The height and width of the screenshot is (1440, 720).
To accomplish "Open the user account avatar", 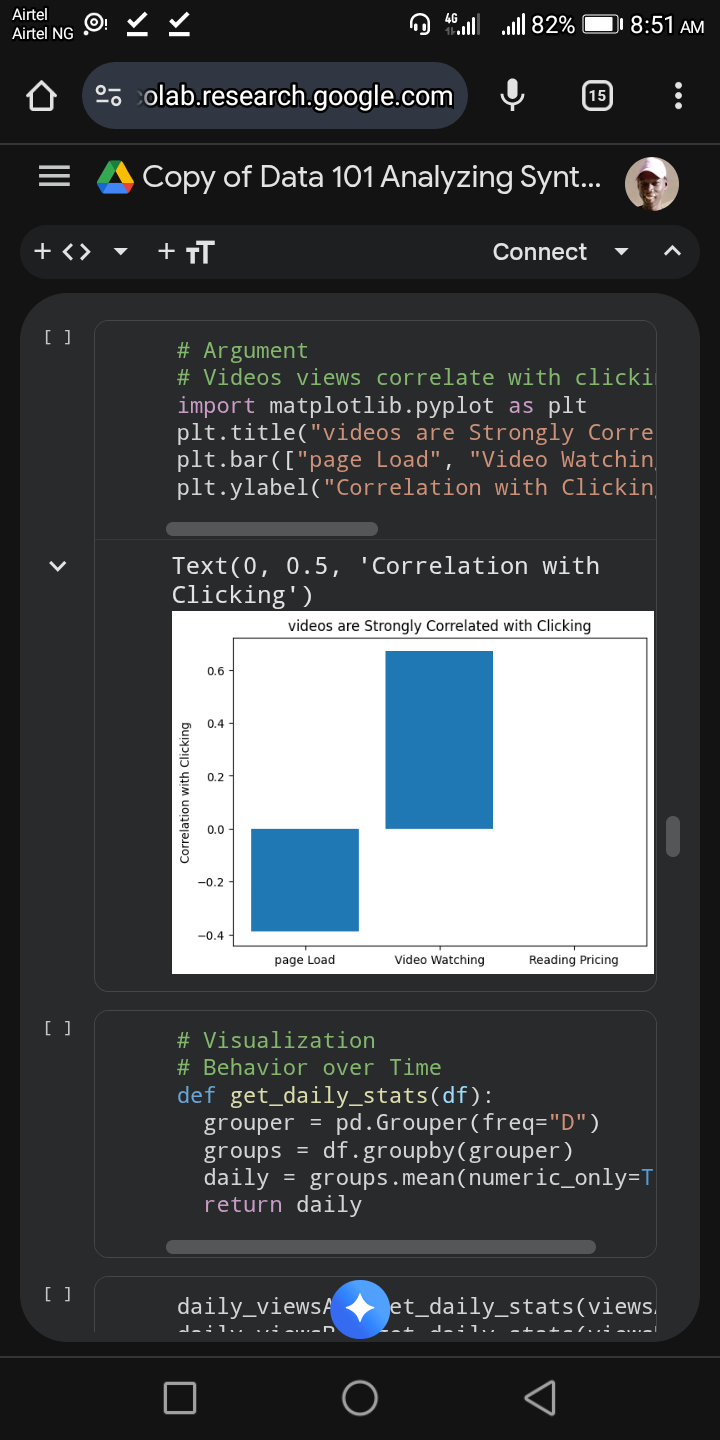I will tap(652, 184).
